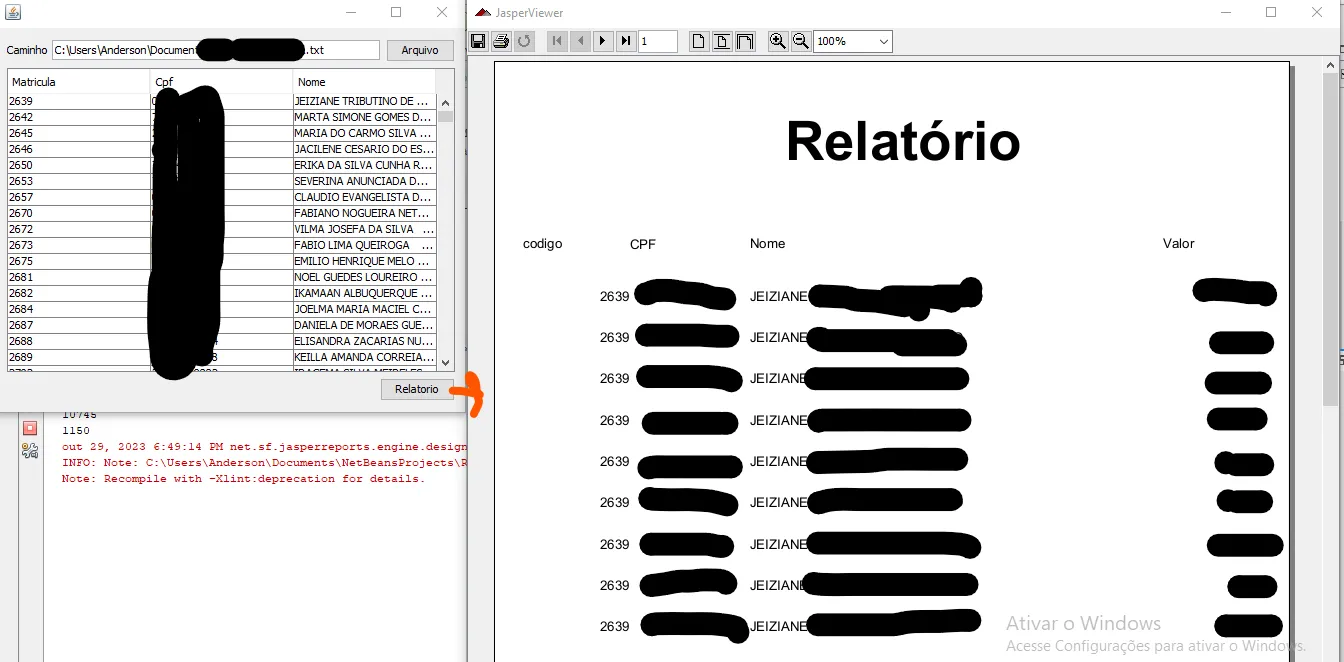Click the JasperViewer logo title icon
1344x662 pixels.
tap(483, 13)
